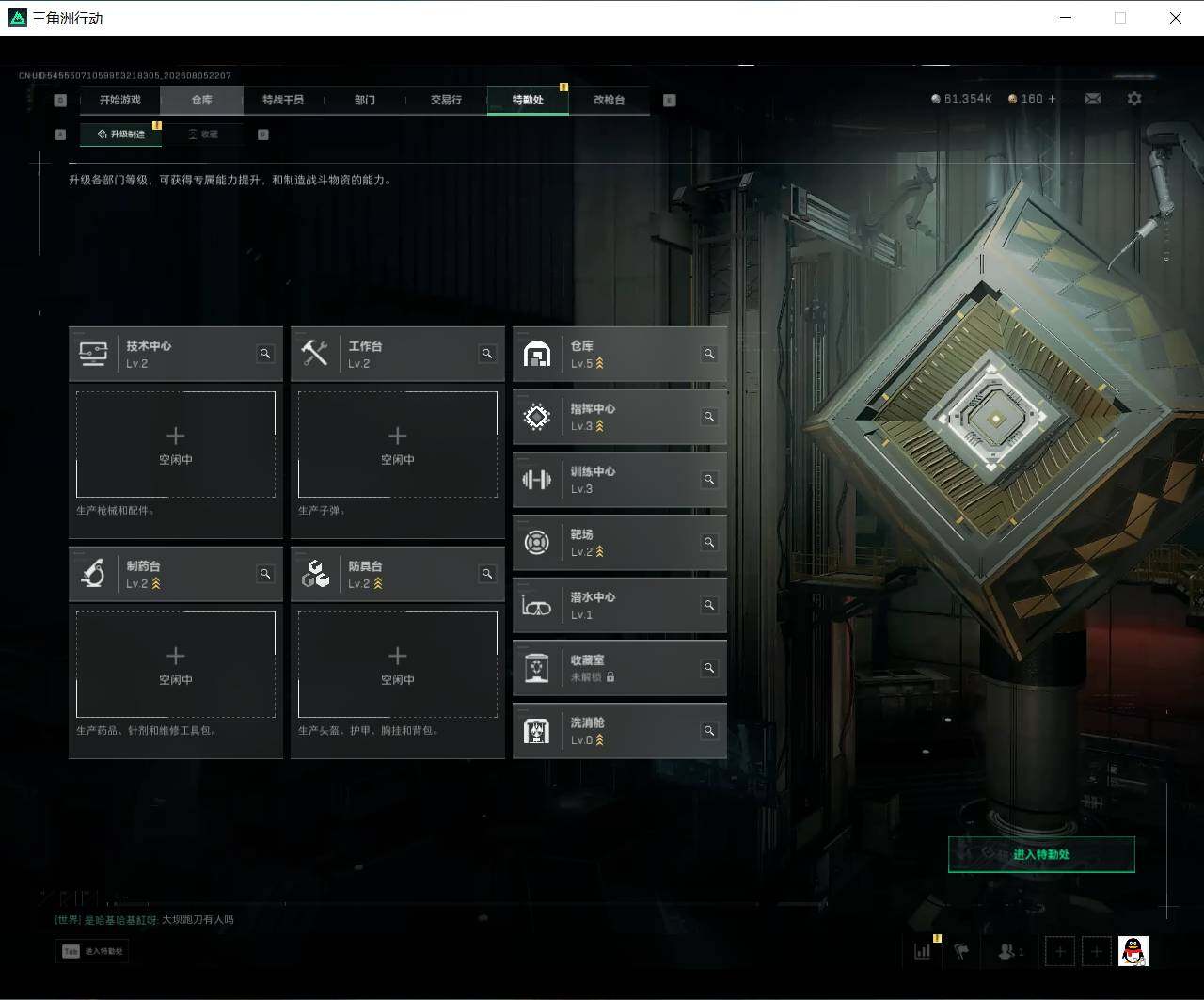The height and width of the screenshot is (1000, 1204).
Task: Add production in 防具台 idle slot
Action: coord(398,664)
